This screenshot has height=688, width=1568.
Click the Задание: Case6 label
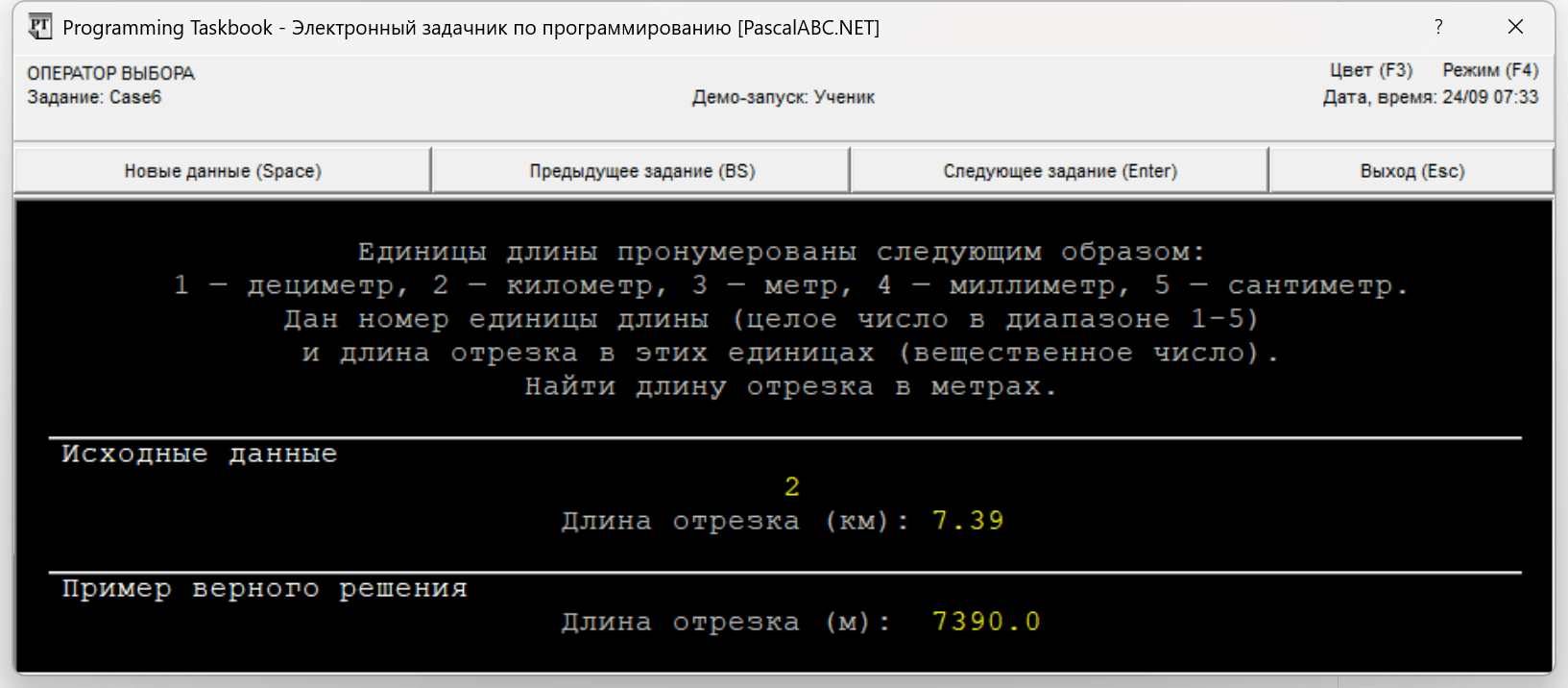point(94,97)
